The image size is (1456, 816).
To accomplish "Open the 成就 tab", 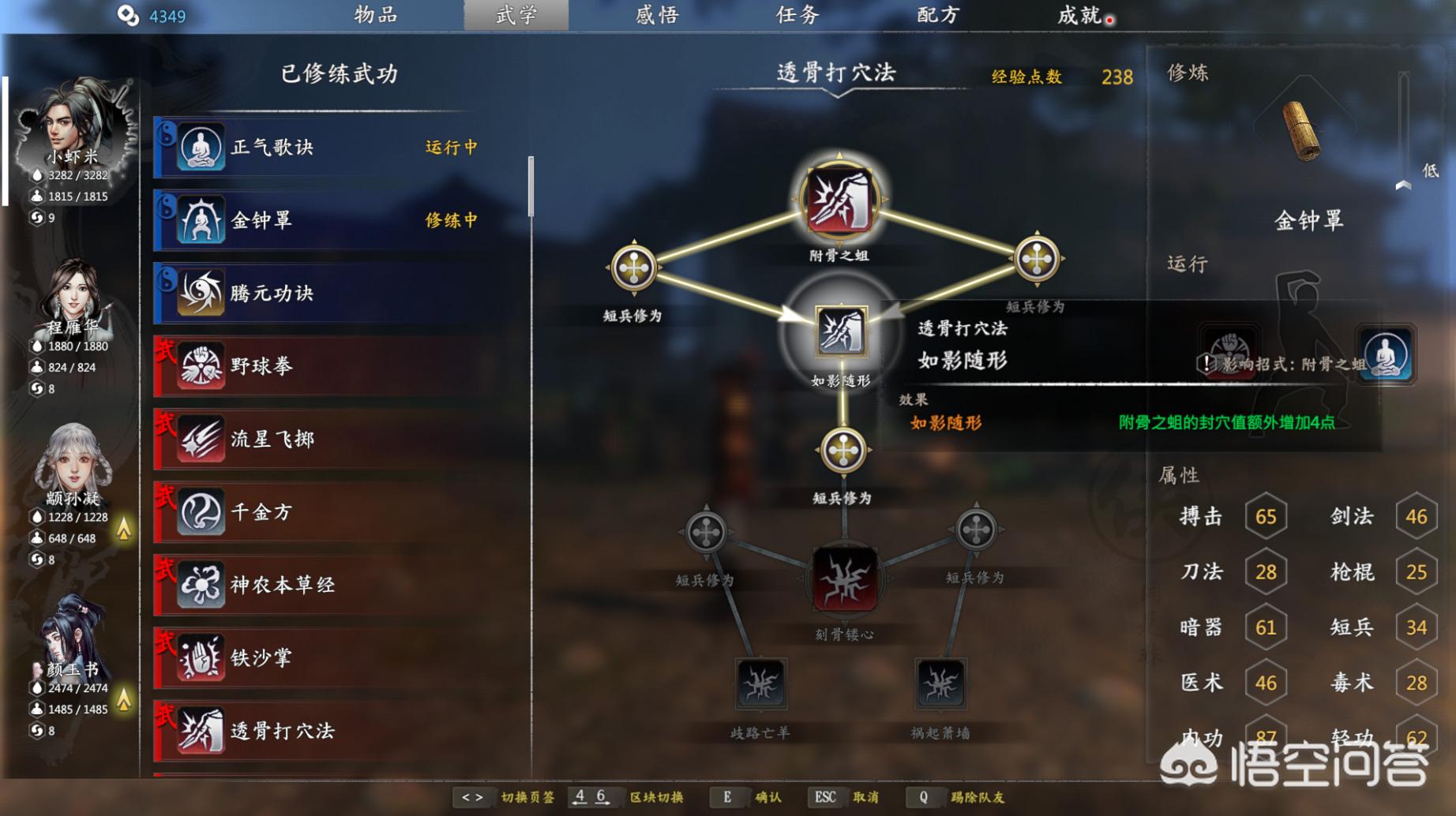I will coord(1082,15).
